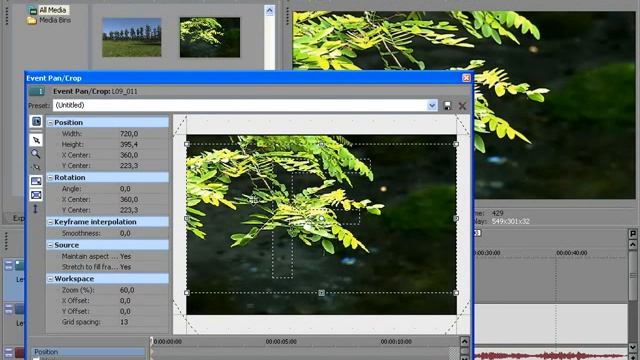Click the second video track header icon
The image size is (640, 360).
19,309
